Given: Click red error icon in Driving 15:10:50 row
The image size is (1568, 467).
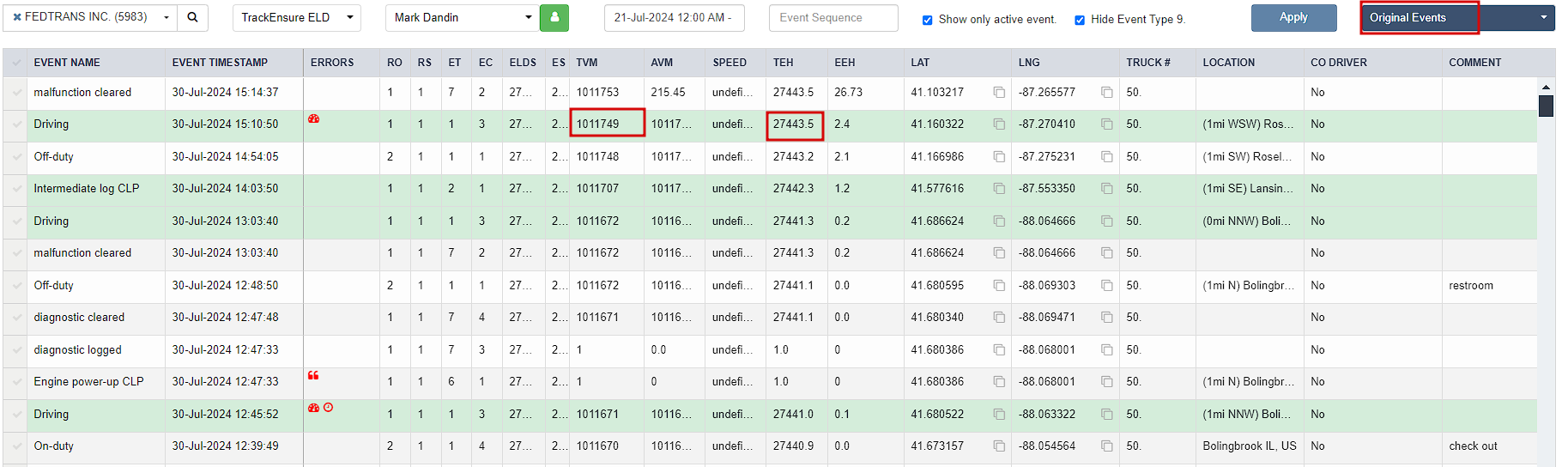Looking at the screenshot, I should click(x=314, y=119).
